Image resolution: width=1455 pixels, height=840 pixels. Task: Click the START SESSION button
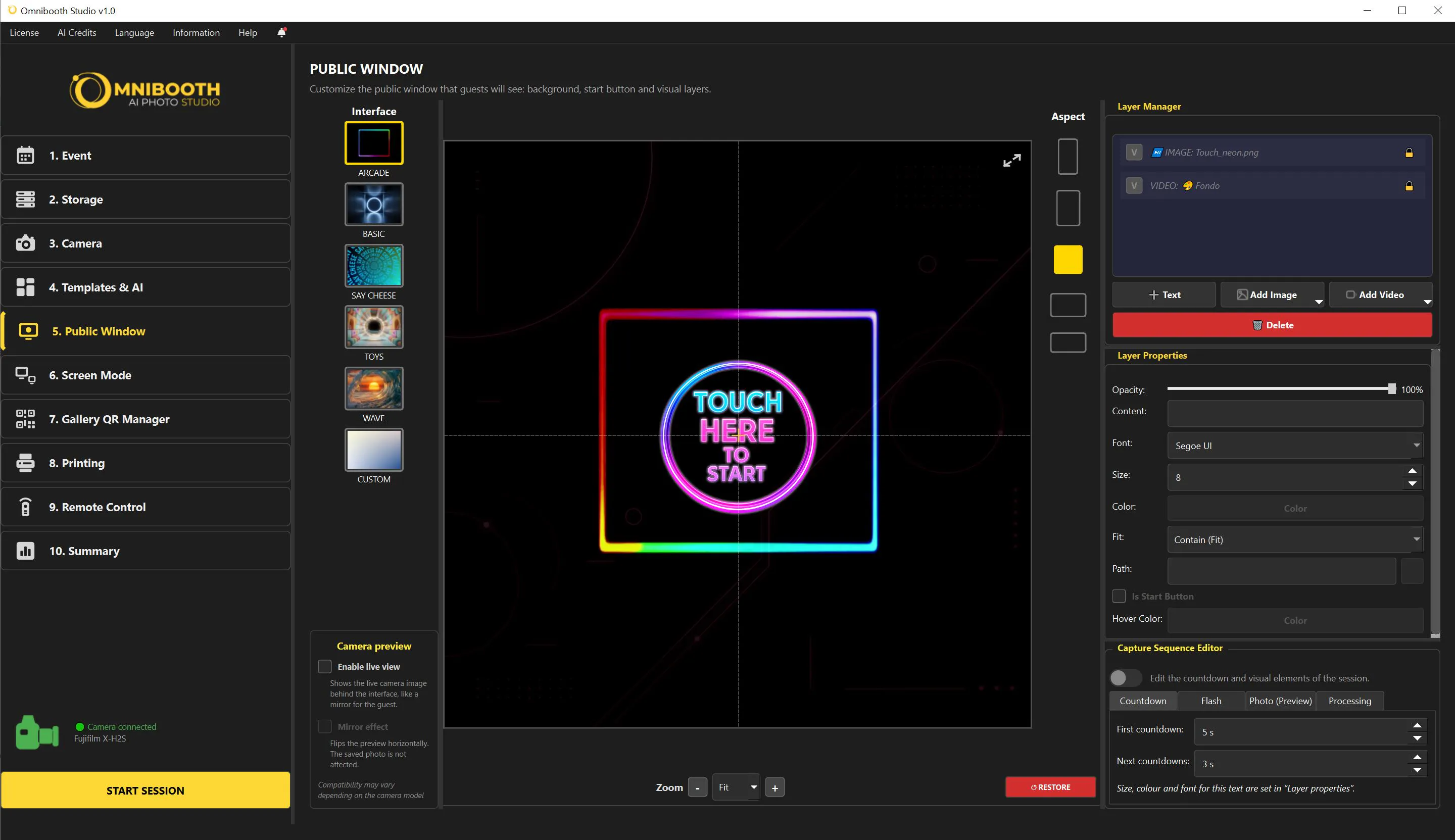coord(145,790)
